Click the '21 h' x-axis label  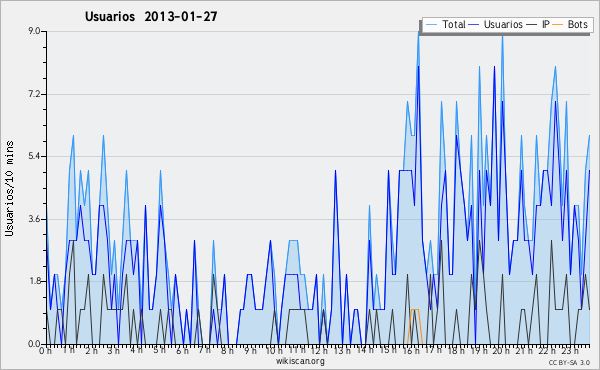(x=524, y=350)
